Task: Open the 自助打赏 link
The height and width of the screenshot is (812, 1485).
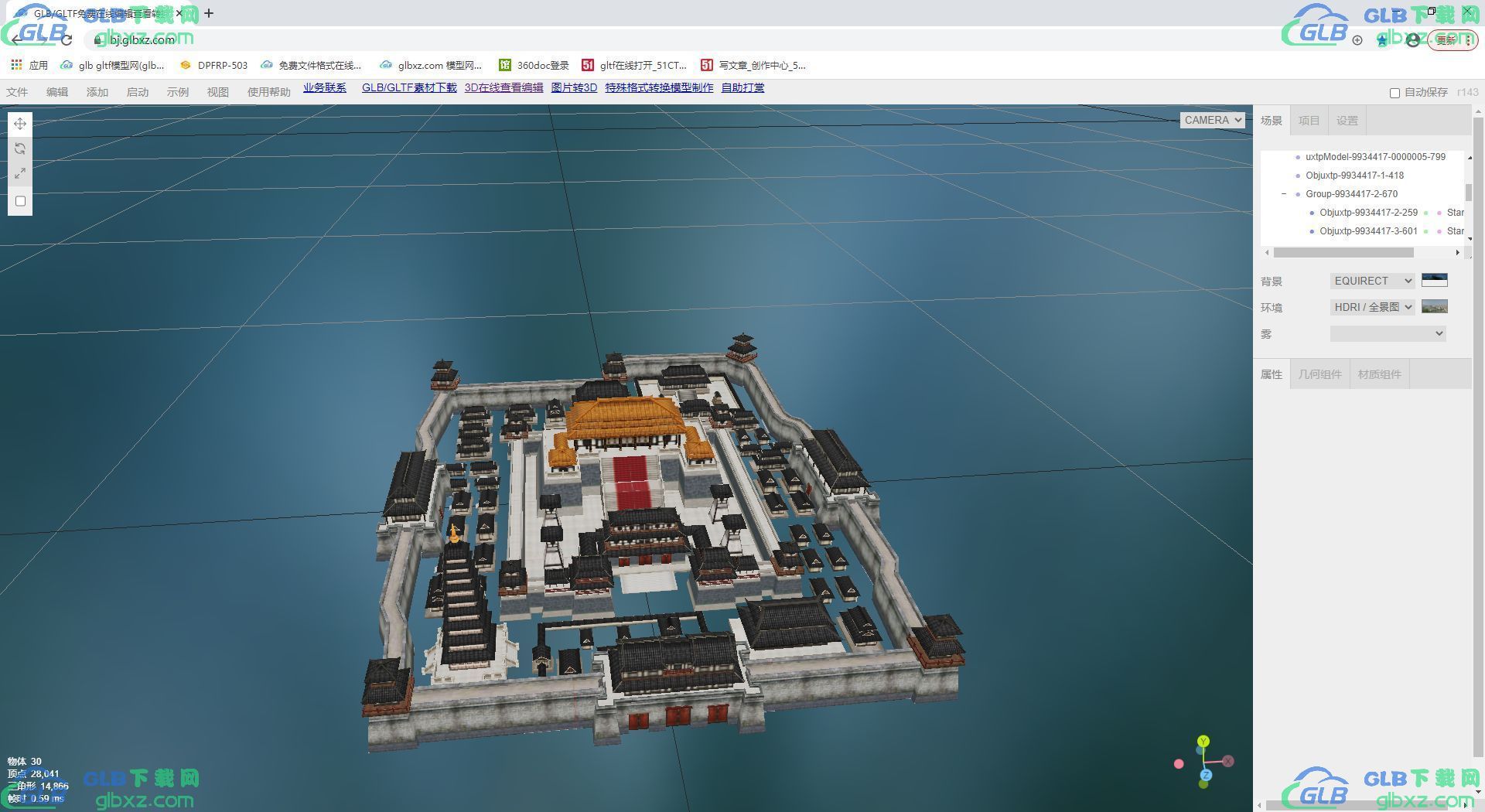Action: [743, 87]
